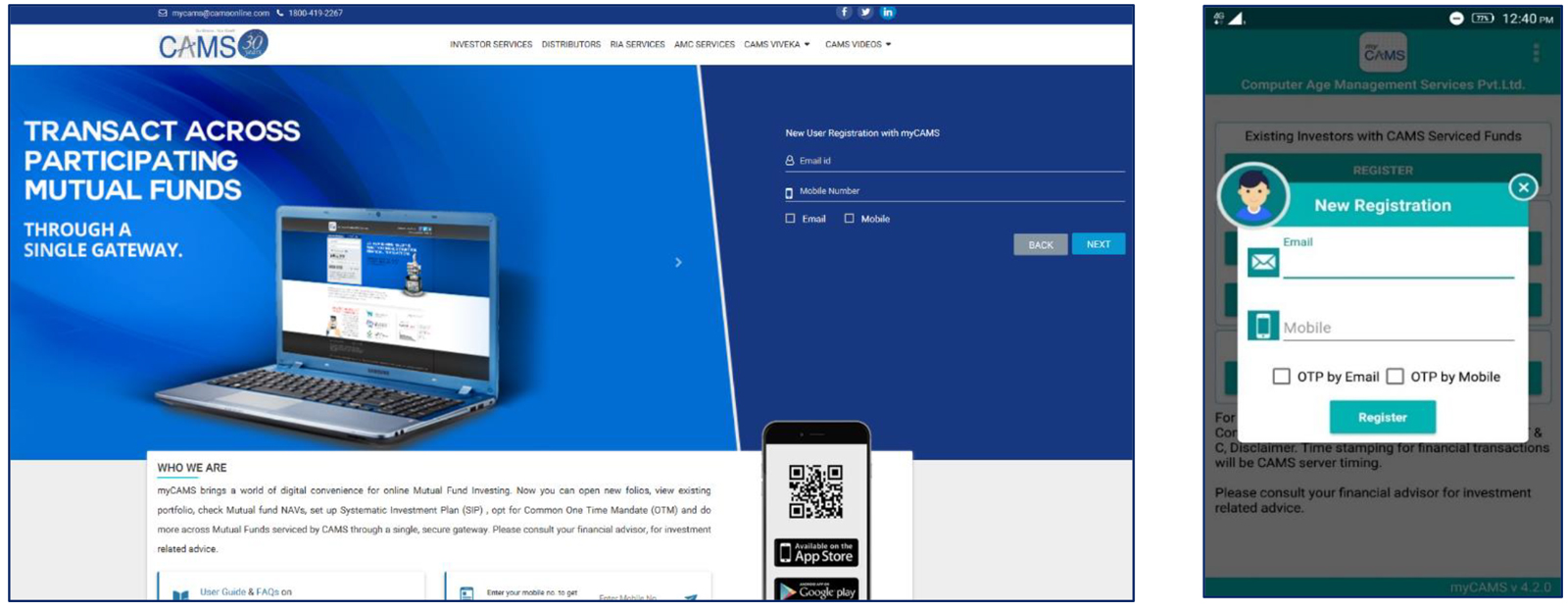Click the CAMS 30 logo
Image resolution: width=1568 pixels, height=612 pixels.
coord(213,45)
